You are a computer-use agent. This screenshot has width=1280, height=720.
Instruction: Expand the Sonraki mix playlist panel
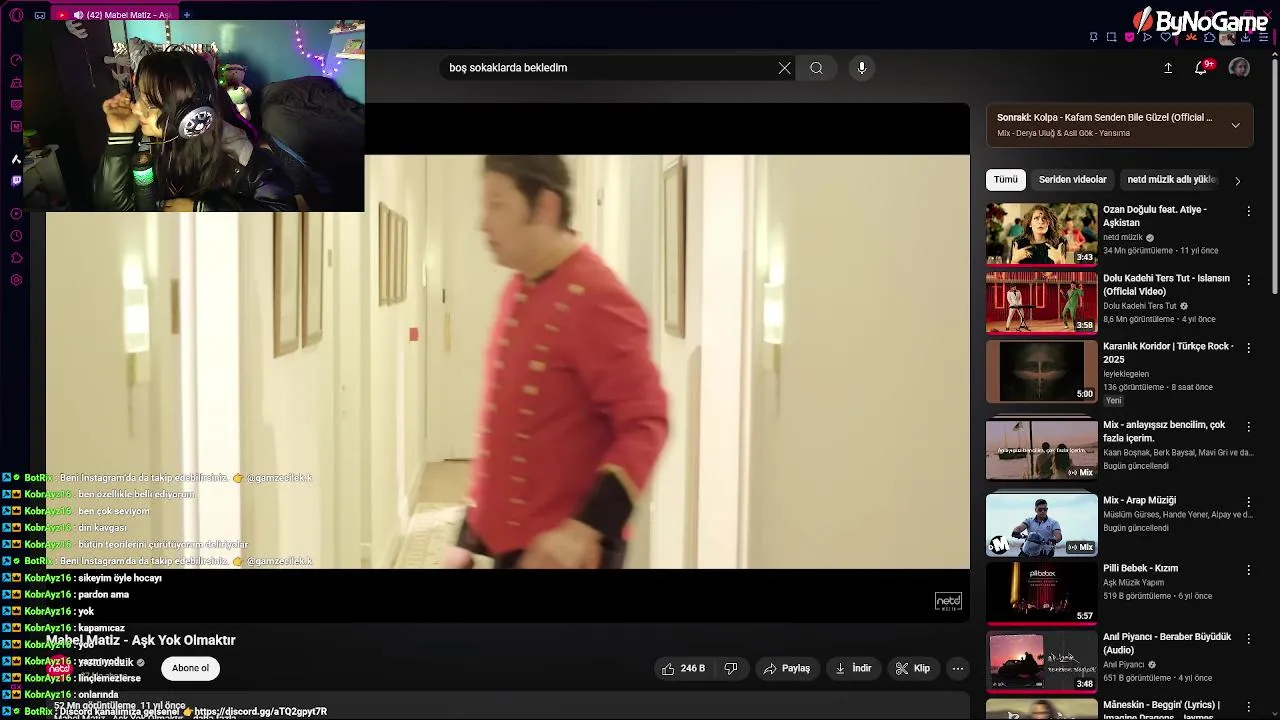(1235, 125)
